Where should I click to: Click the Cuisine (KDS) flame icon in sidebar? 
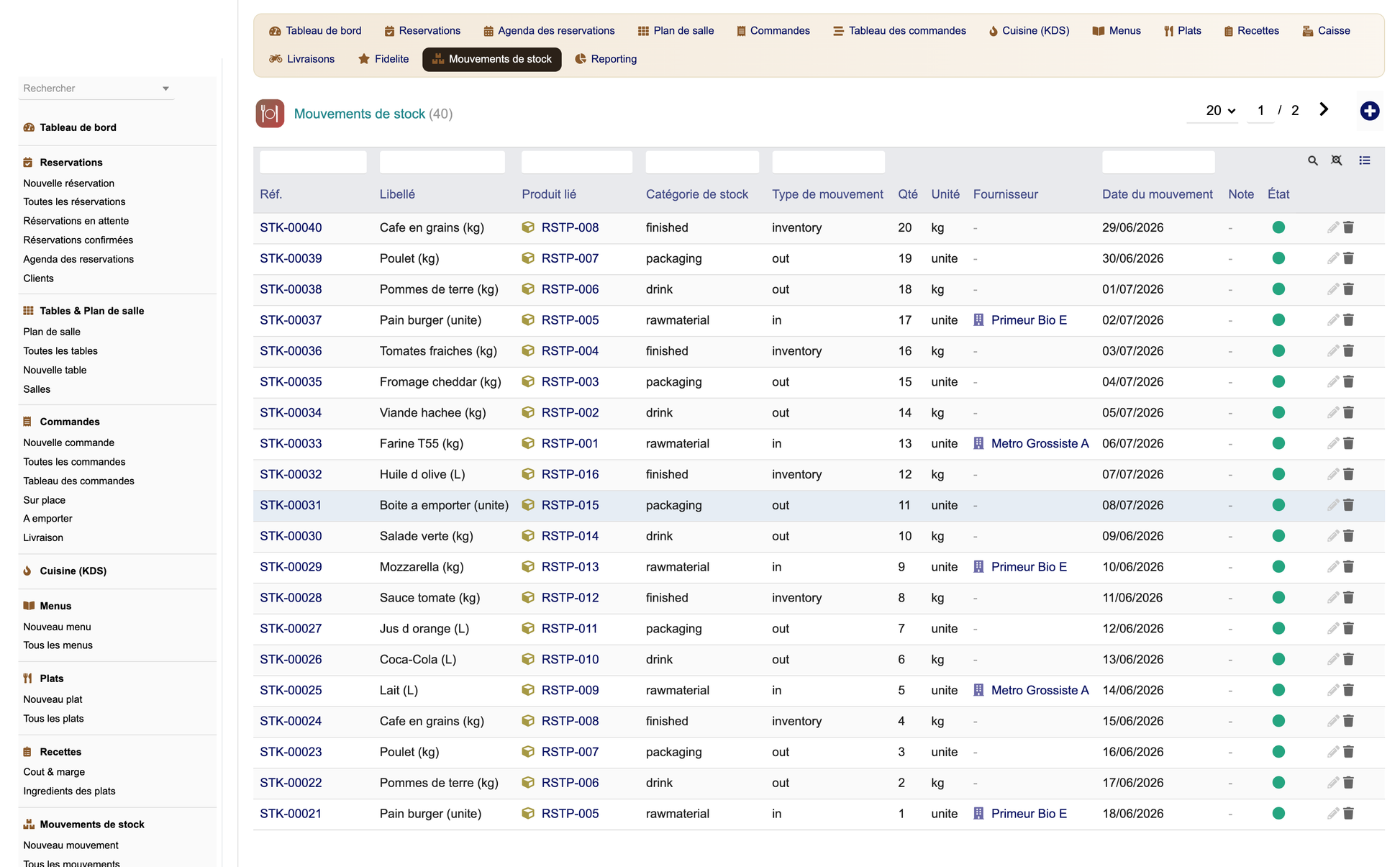click(x=27, y=571)
